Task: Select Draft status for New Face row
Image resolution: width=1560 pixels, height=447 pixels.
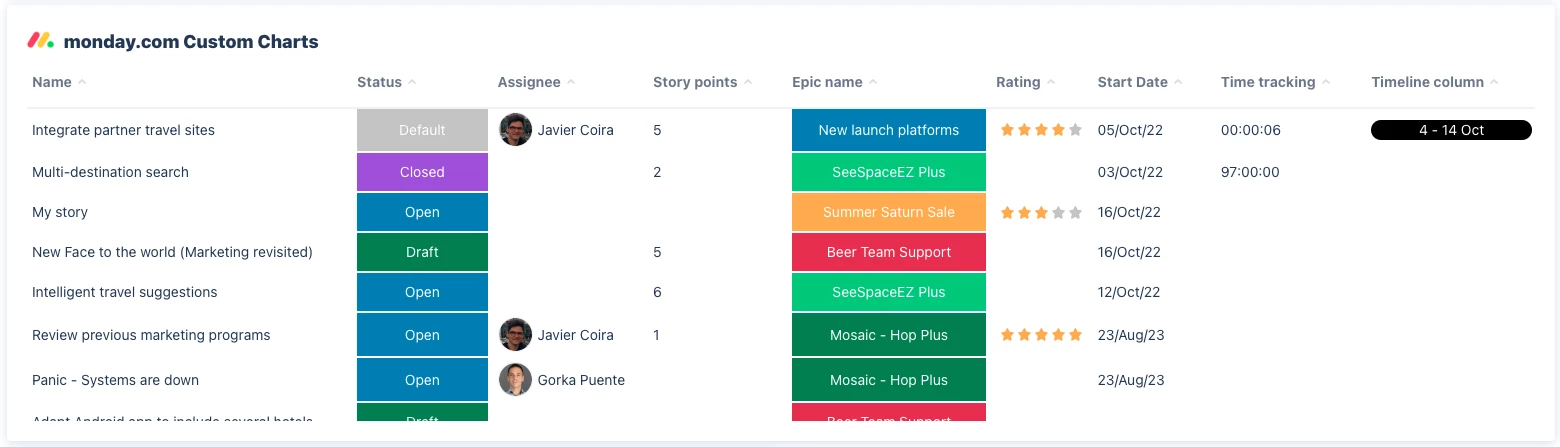Action: (x=422, y=252)
